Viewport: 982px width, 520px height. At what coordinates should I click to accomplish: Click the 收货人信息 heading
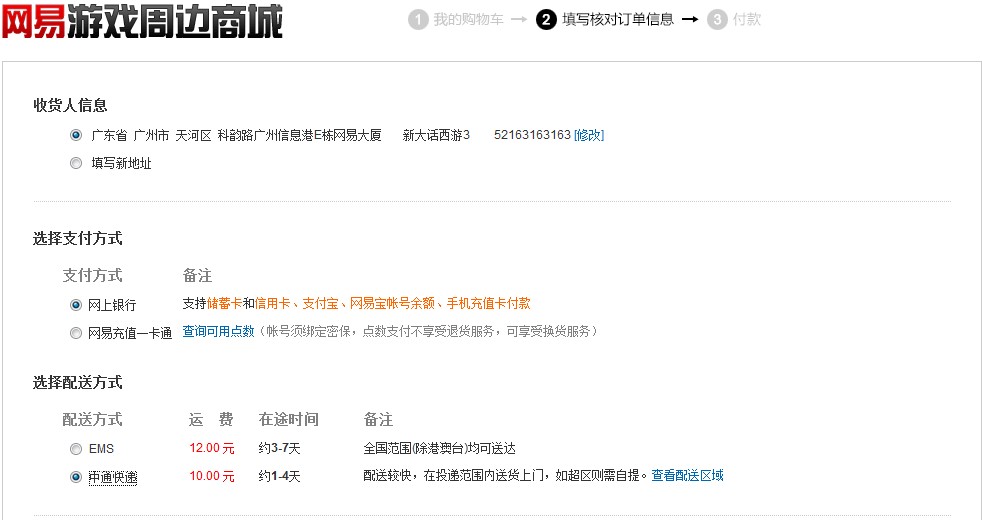(x=70, y=105)
